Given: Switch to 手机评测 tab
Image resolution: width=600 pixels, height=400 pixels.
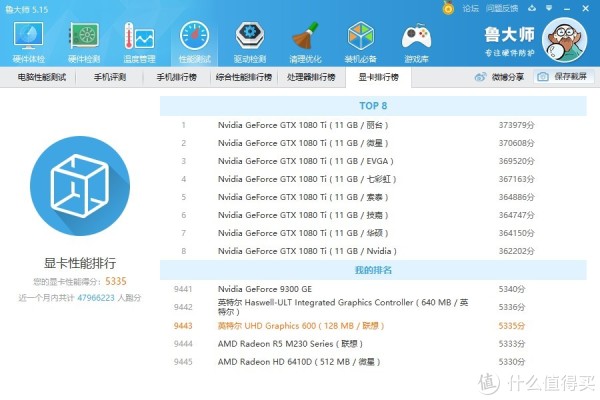Looking at the screenshot, I should (x=110, y=77).
